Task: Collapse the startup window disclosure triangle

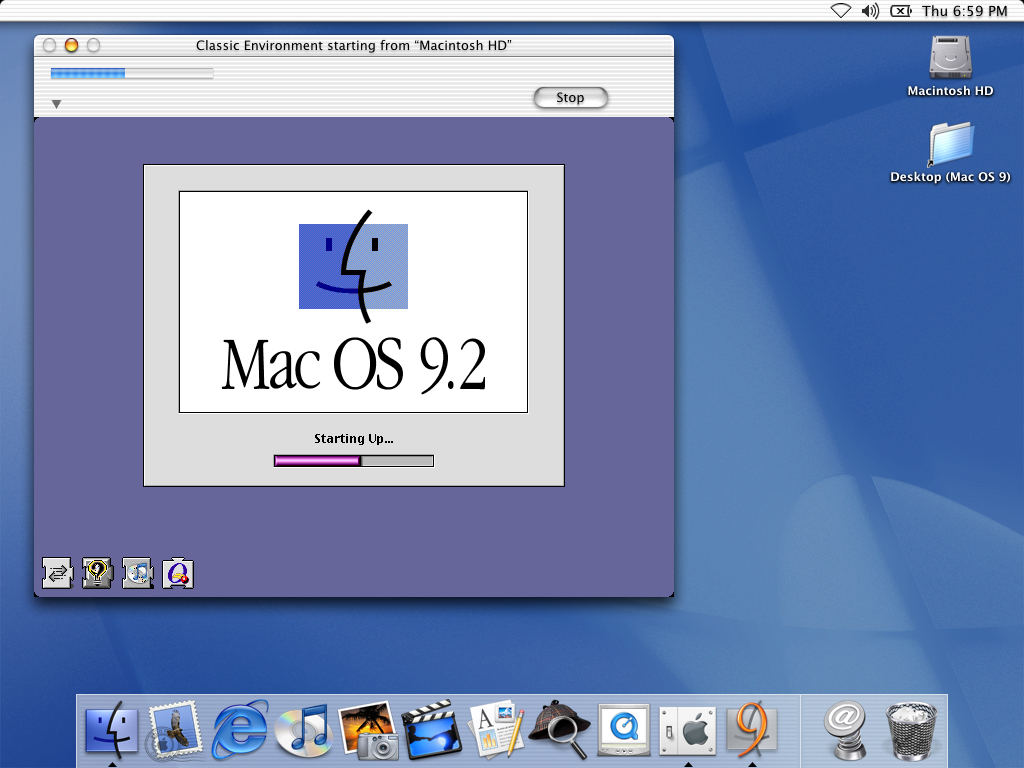Action: point(57,104)
